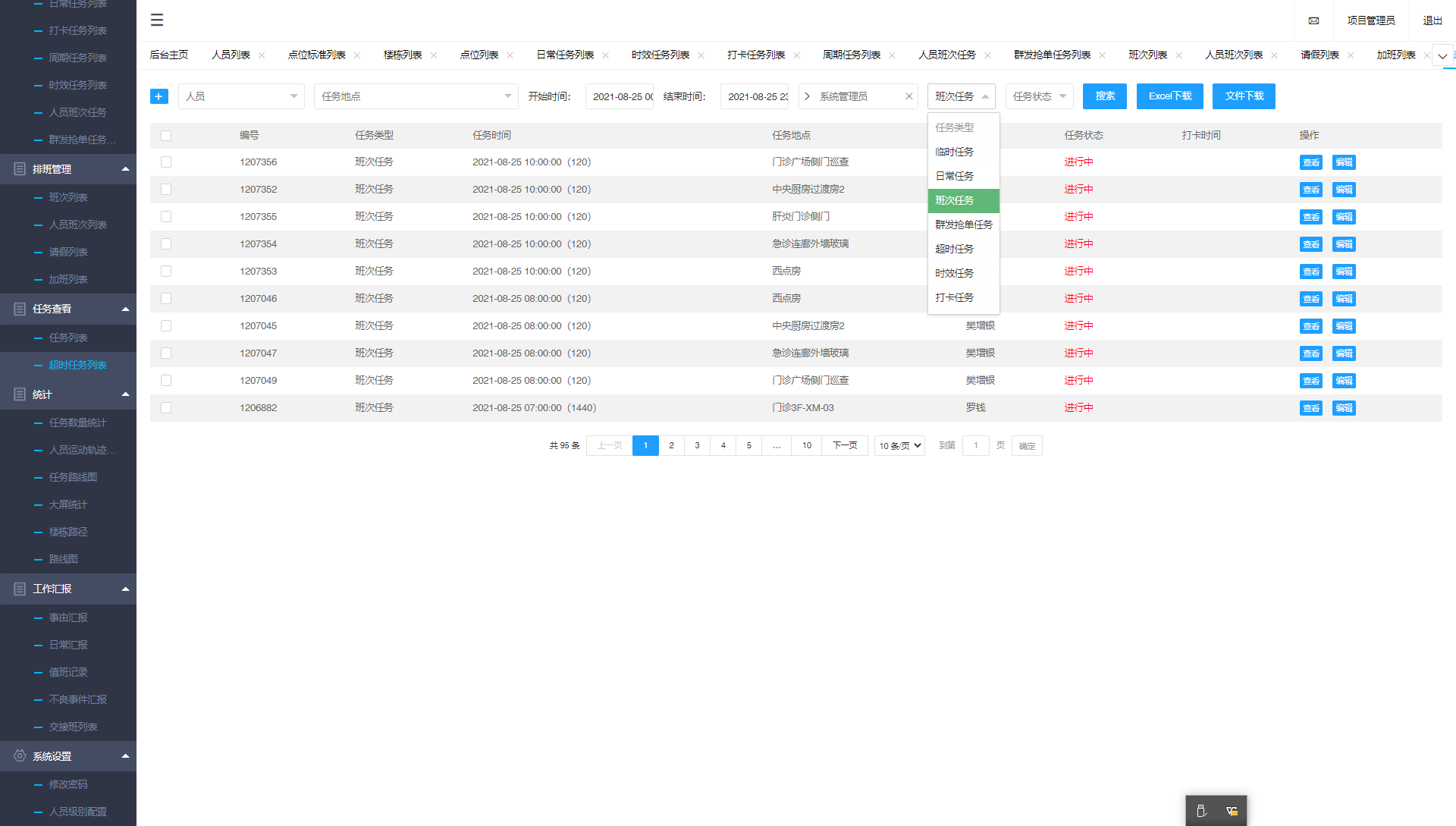The width and height of the screenshot is (1456, 826).
Task: Click the 搜索 search button
Action: pyautogui.click(x=1105, y=96)
